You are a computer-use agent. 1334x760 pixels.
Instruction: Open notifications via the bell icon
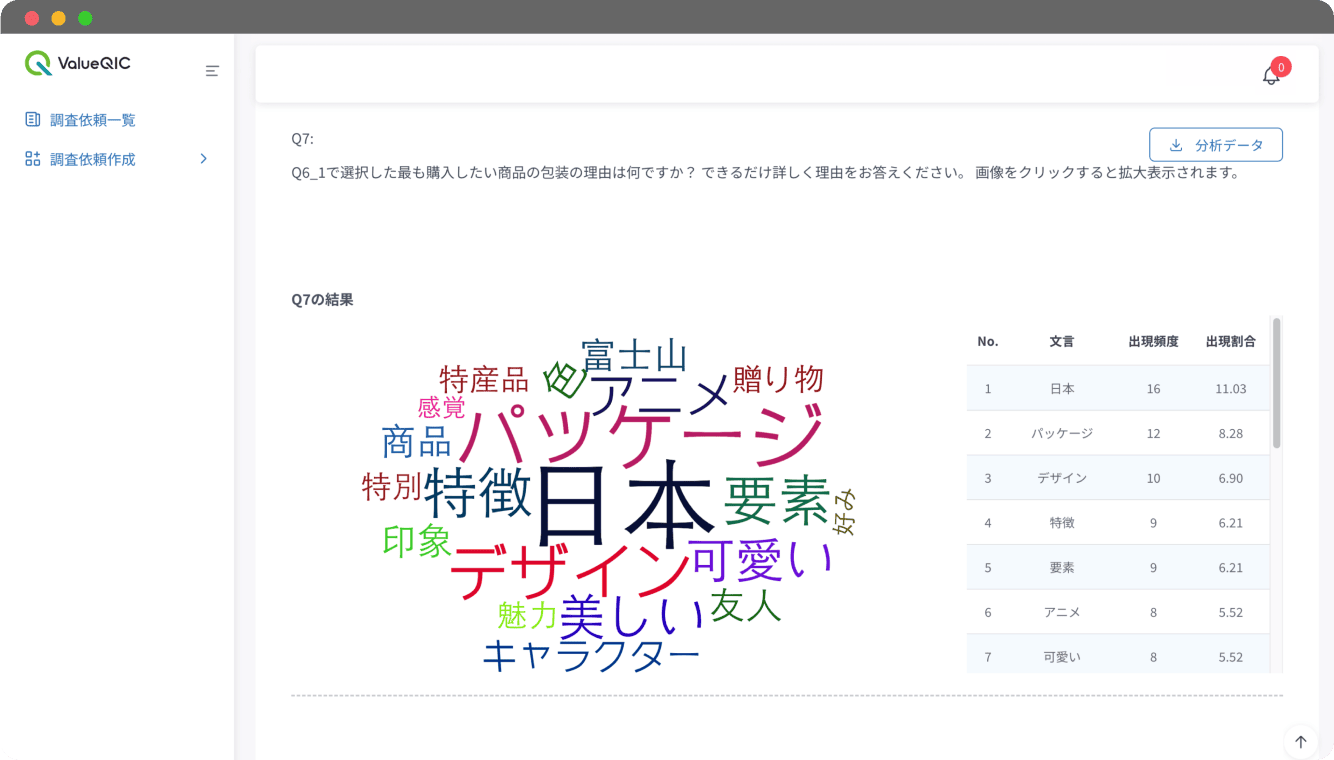(x=1271, y=75)
